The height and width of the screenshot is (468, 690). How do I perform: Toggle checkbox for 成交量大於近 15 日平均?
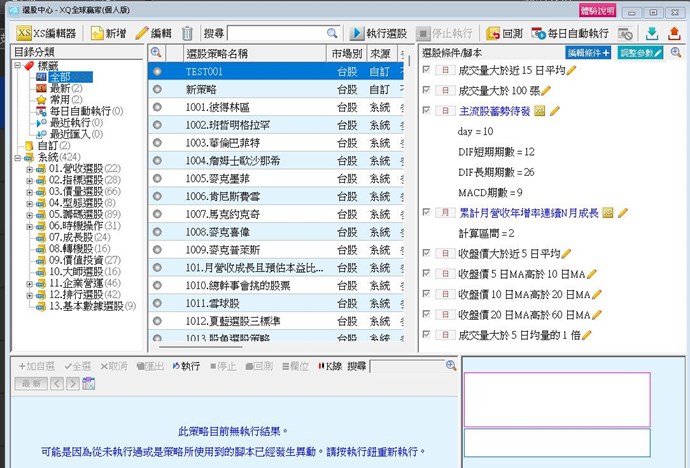point(427,71)
